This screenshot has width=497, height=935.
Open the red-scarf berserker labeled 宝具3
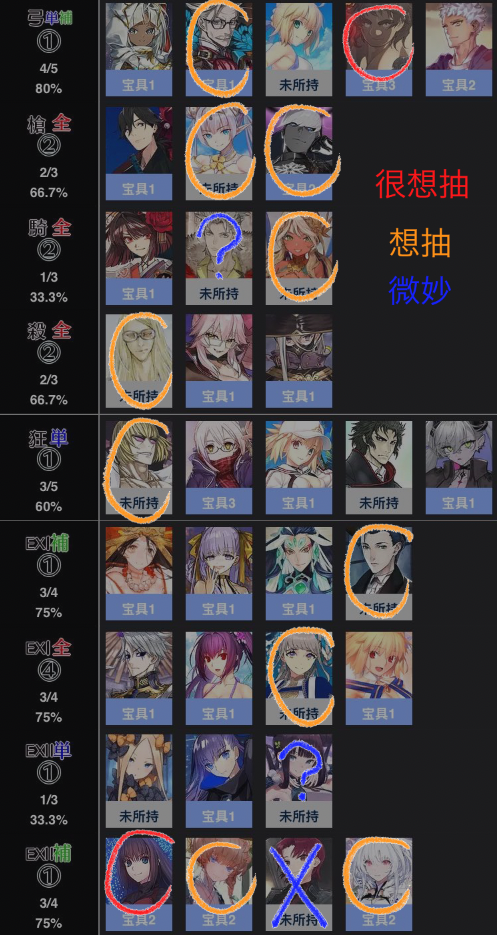tap(219, 468)
